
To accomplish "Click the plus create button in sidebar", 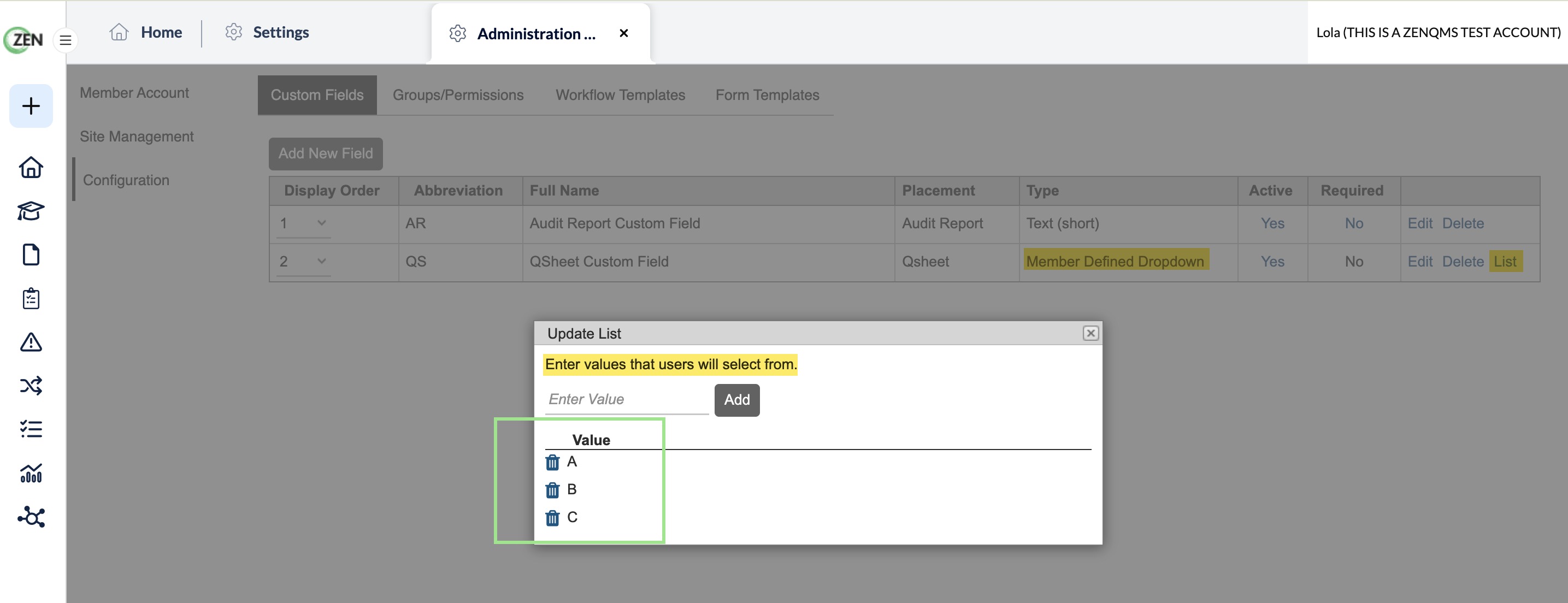I will (31, 106).
